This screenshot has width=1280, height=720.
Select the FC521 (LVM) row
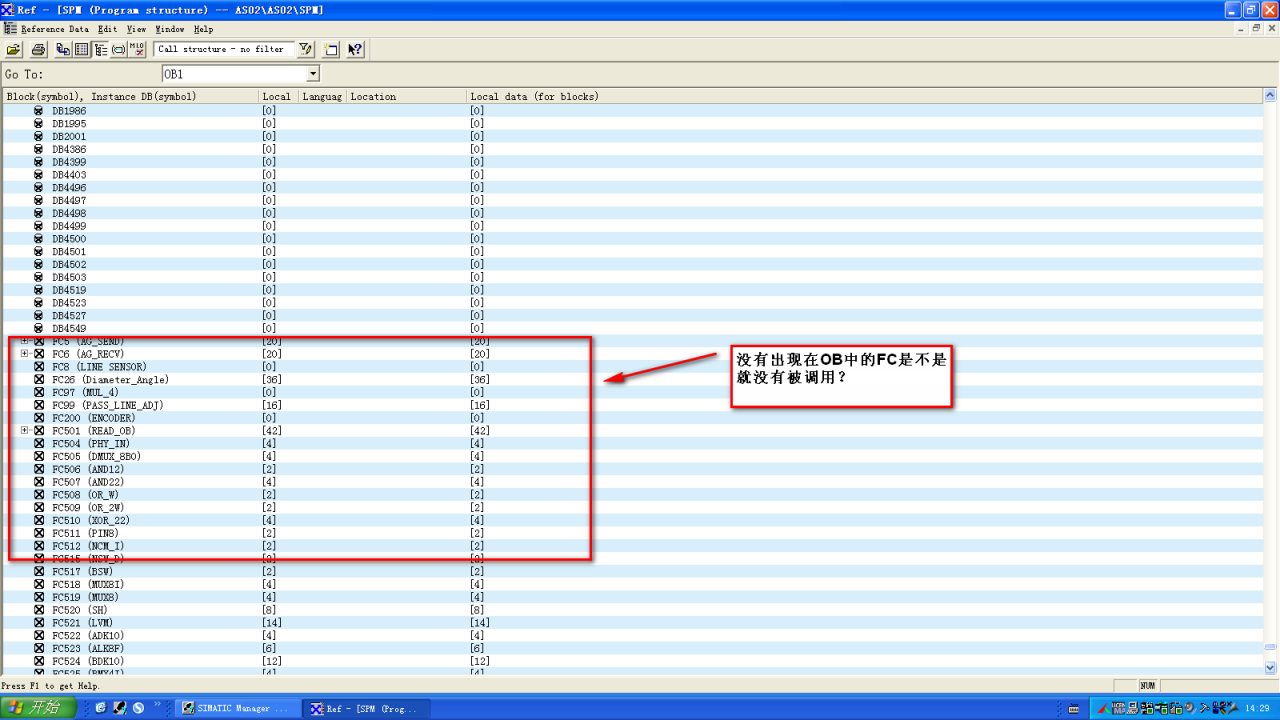[x=632, y=623]
